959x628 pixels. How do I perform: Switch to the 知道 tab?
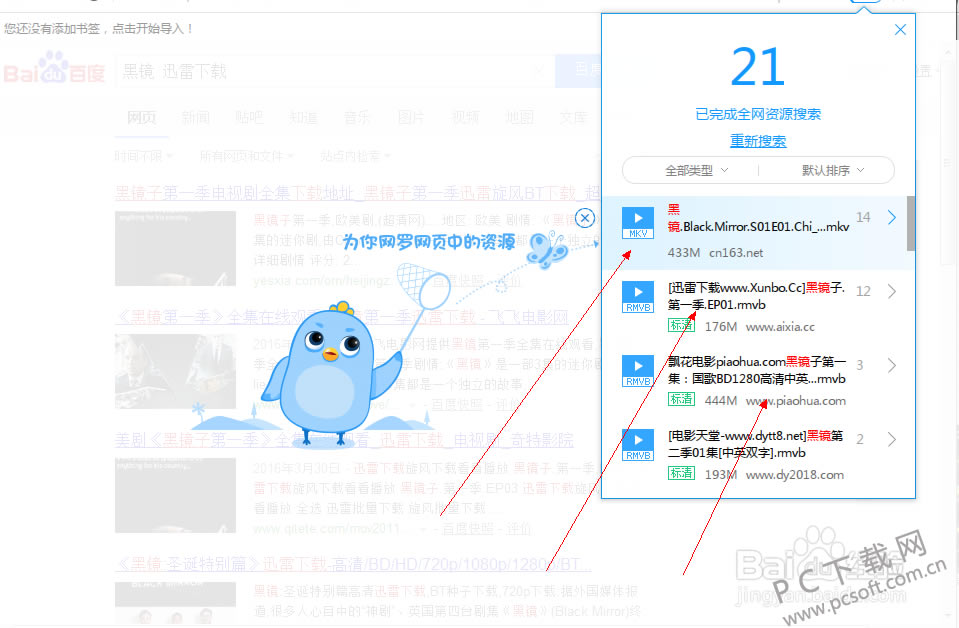[303, 117]
